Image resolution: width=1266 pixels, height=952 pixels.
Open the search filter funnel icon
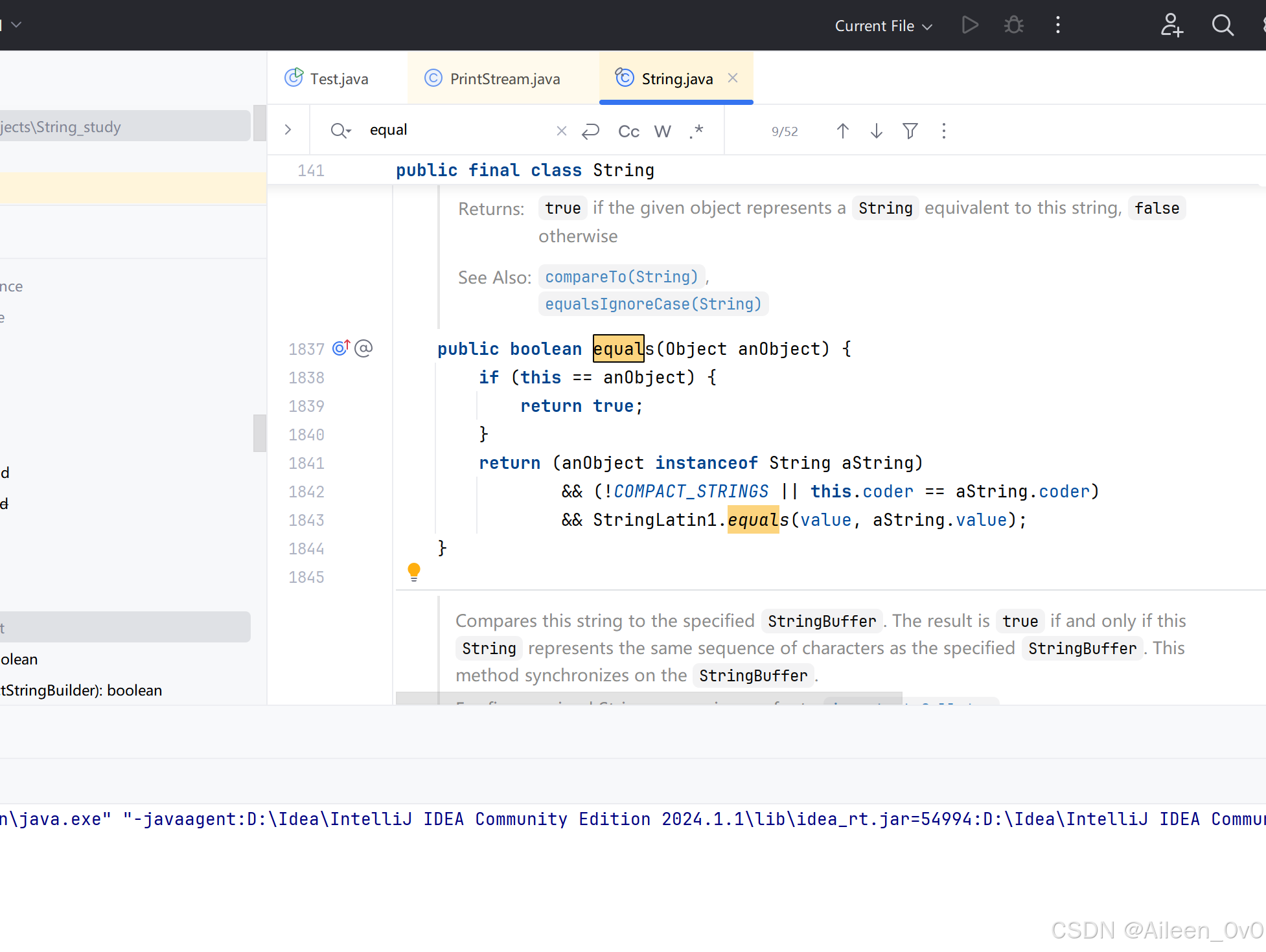click(x=910, y=131)
